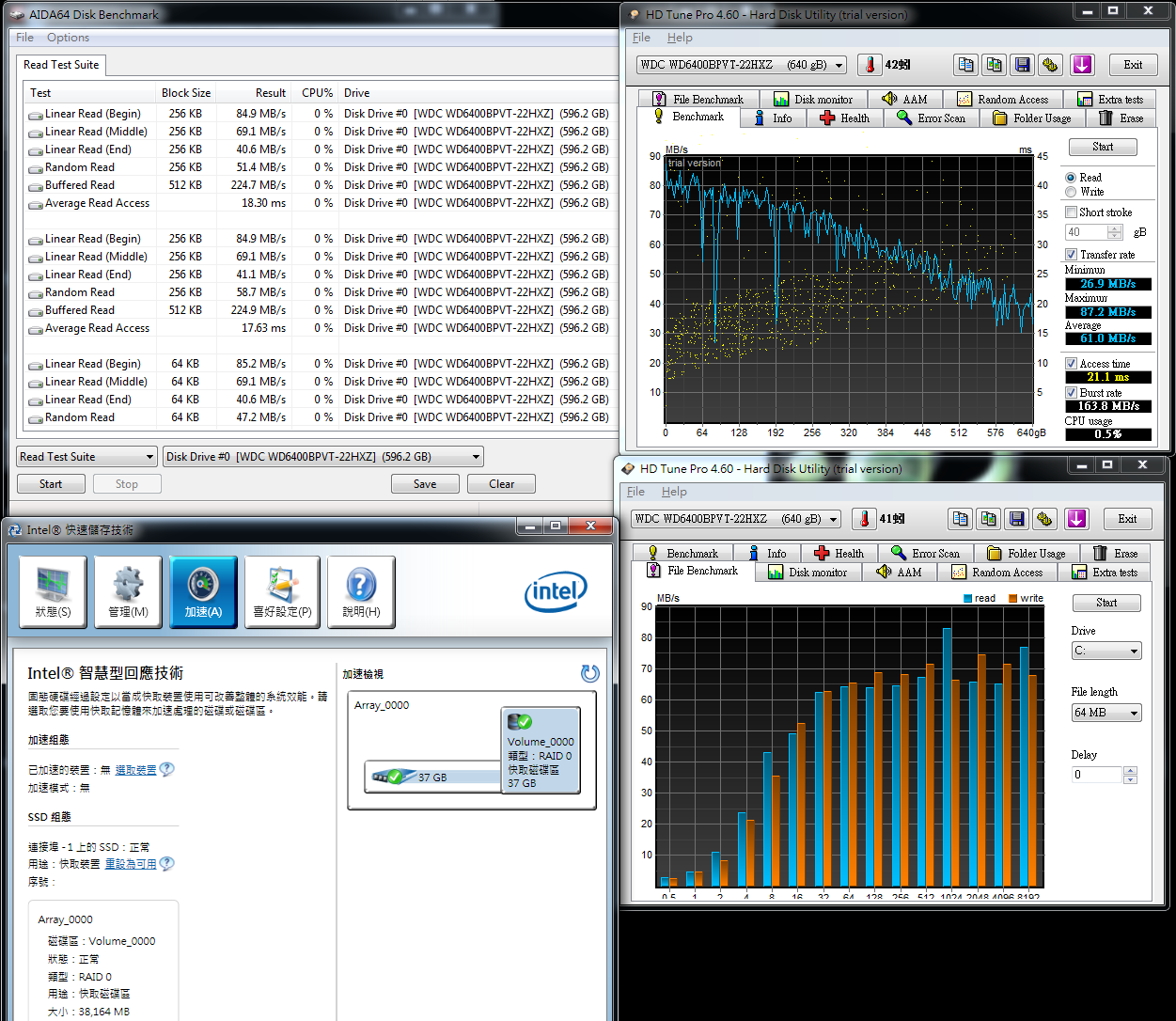Viewport: 1176px width, 1021px height.
Task: Click the Save button in AIDA64
Action: tap(425, 484)
